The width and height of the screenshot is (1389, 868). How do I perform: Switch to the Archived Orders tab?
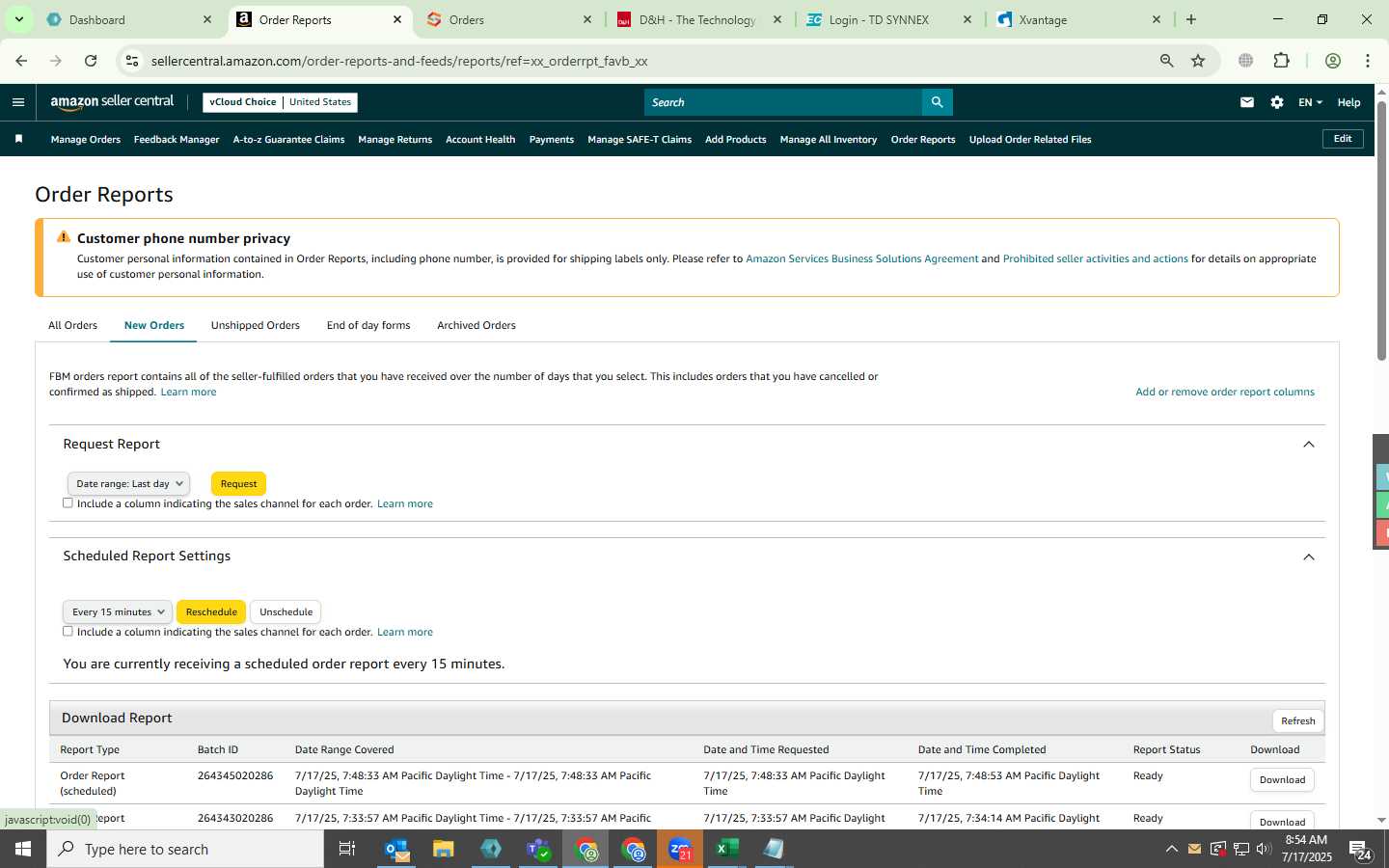[x=477, y=325]
